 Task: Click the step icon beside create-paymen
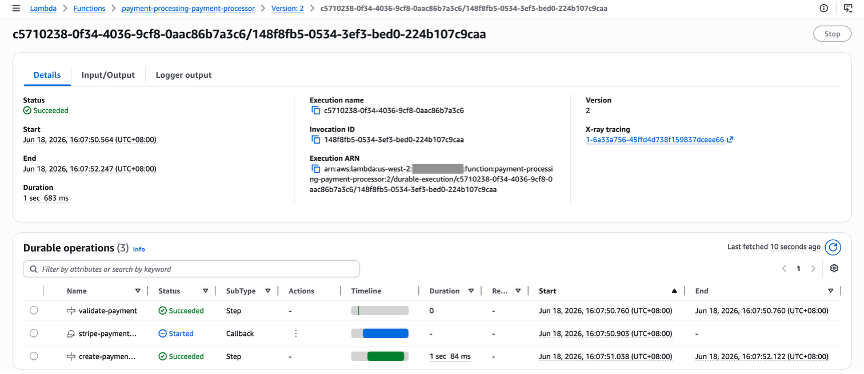71,356
